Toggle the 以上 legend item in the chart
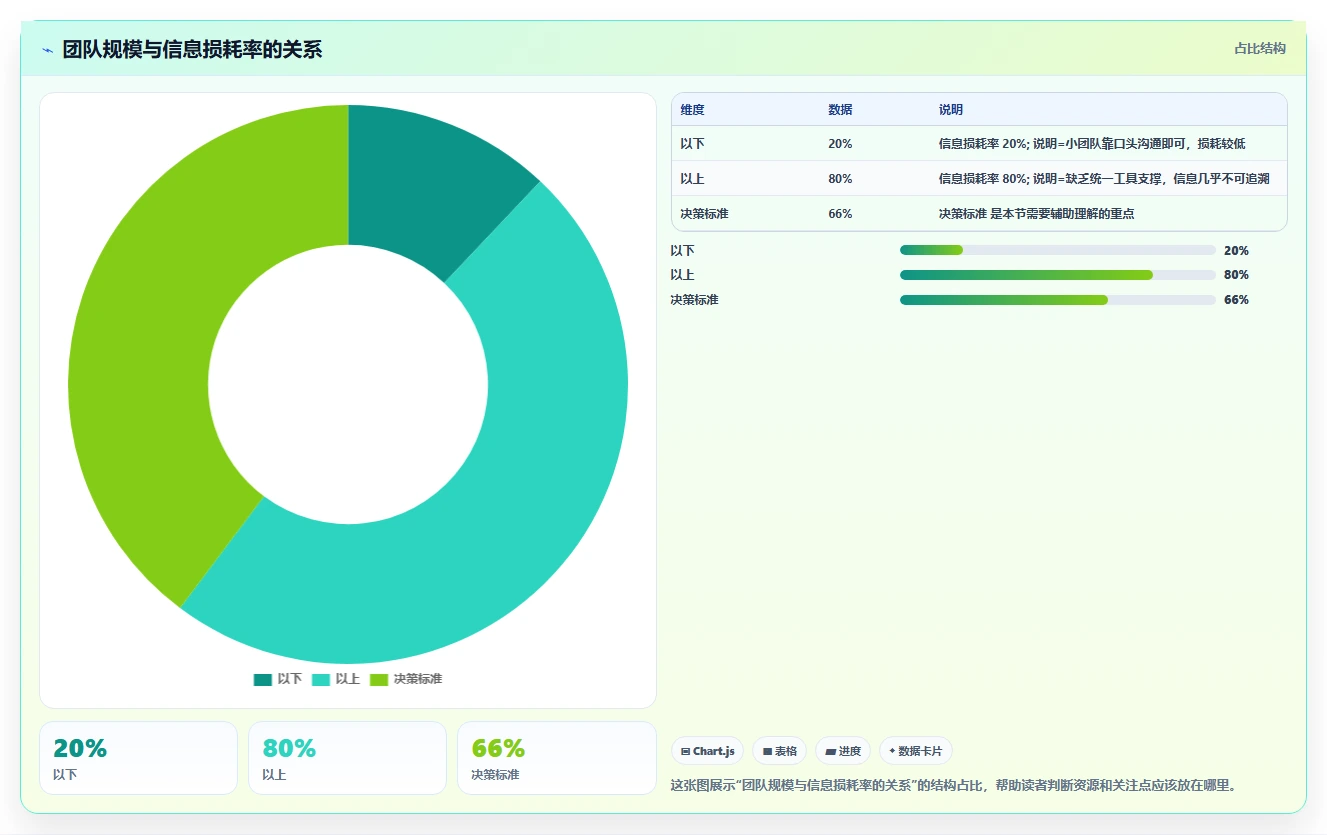This screenshot has width=1327, height=835. (x=336, y=679)
